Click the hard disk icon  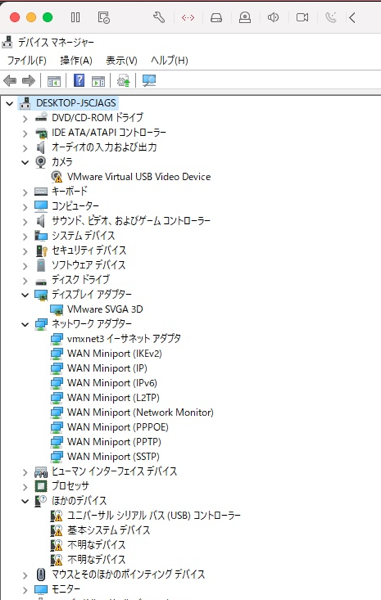(216, 18)
